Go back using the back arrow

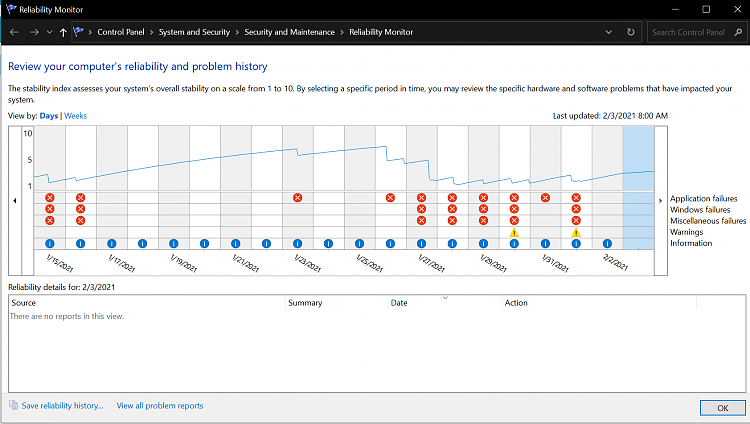14,32
